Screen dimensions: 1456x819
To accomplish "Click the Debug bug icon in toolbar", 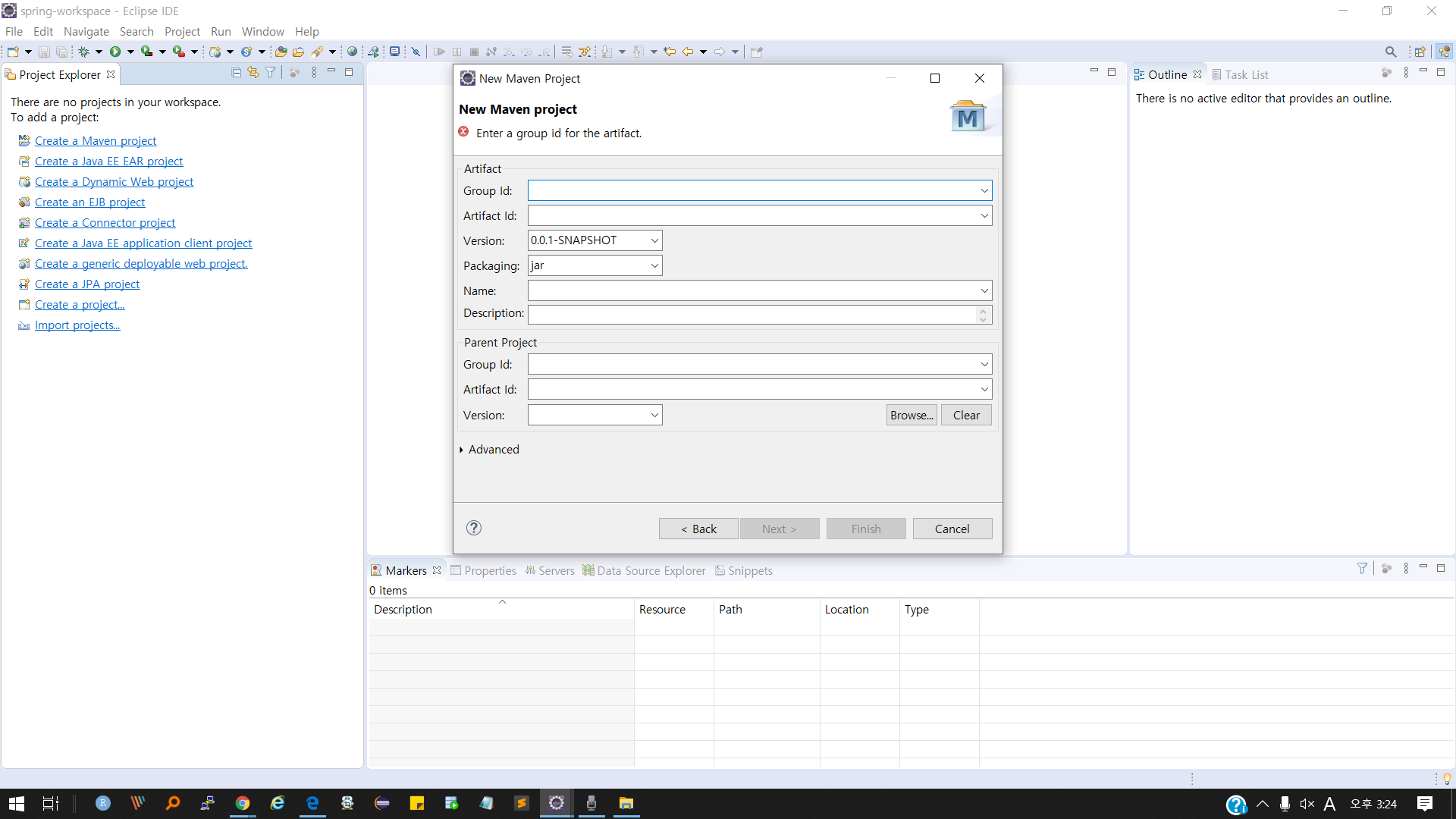I will coord(84,52).
